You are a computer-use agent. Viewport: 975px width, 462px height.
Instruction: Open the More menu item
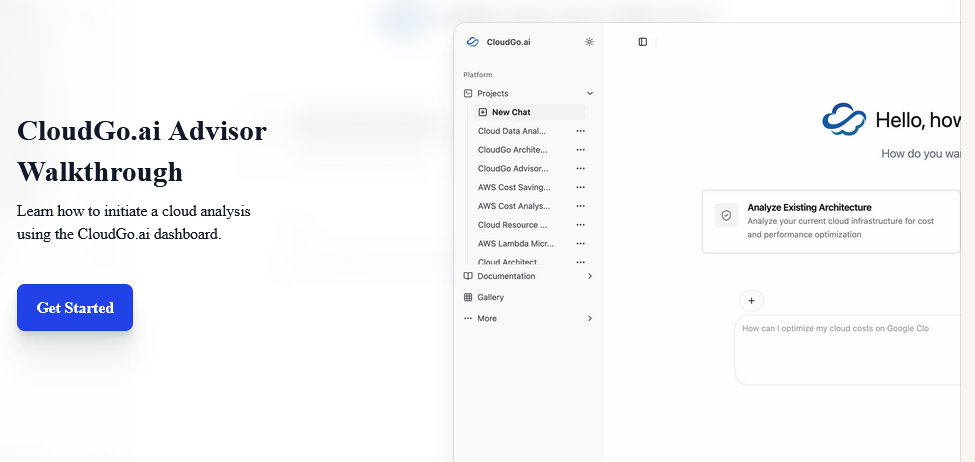click(529, 318)
